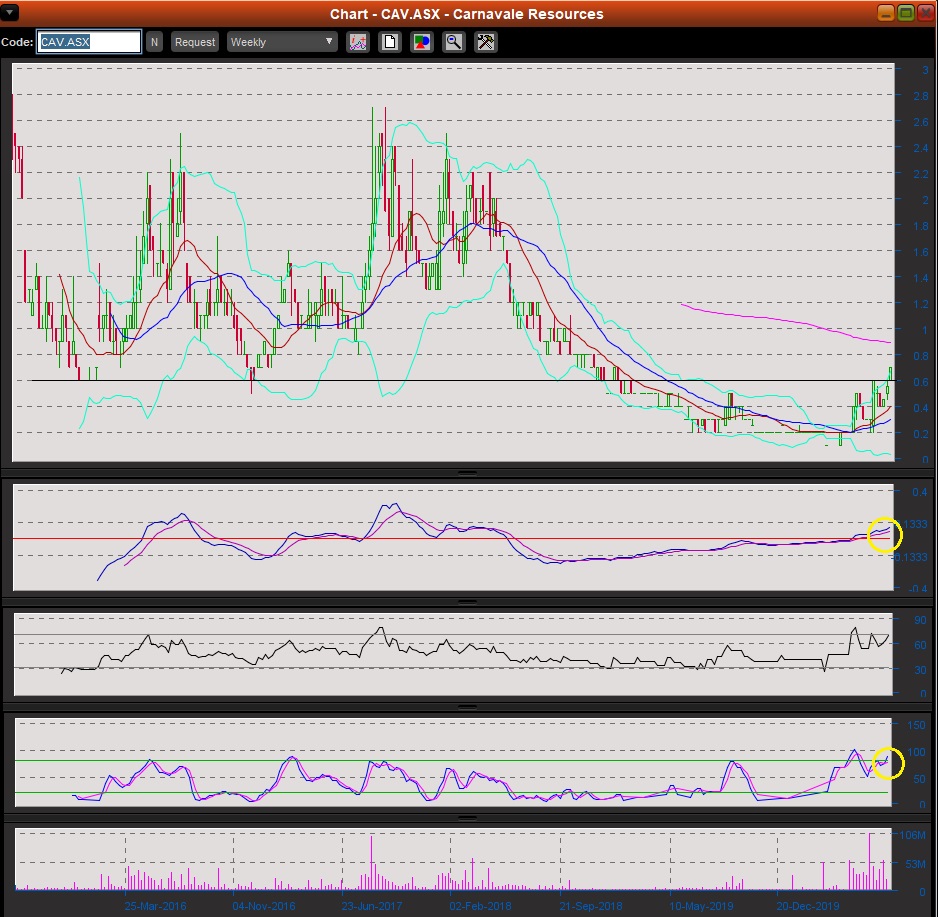This screenshot has height=917, width=938.
Task: Open the hammer and pick tools icon
Action: (486, 42)
